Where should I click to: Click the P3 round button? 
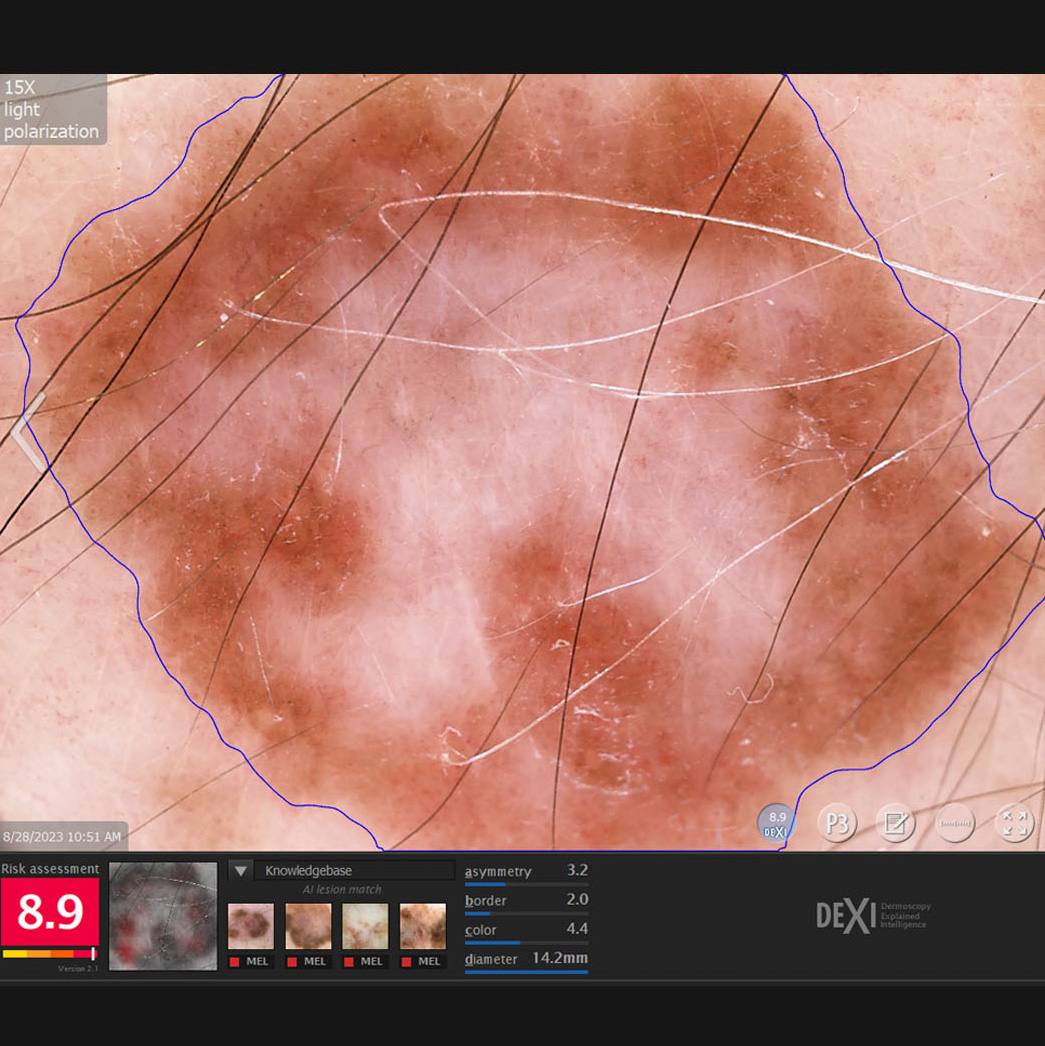[837, 823]
